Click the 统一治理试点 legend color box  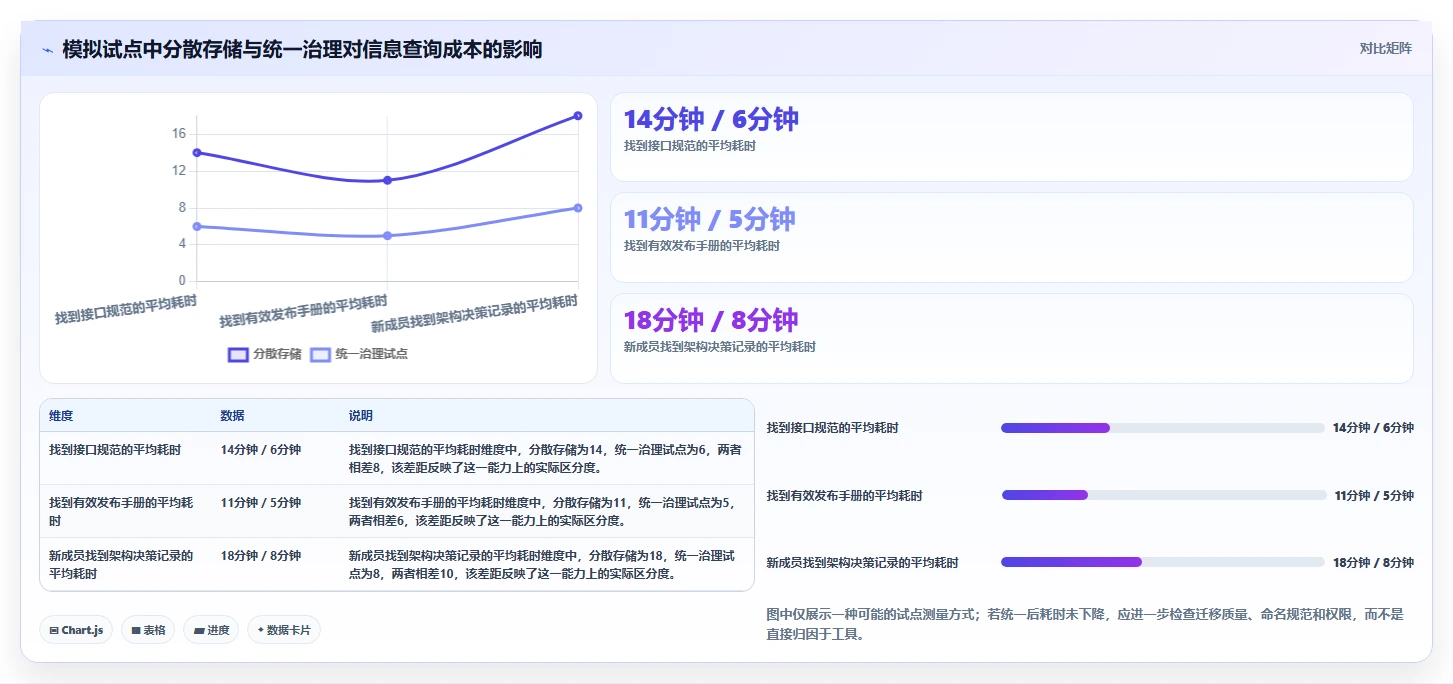(x=320, y=355)
